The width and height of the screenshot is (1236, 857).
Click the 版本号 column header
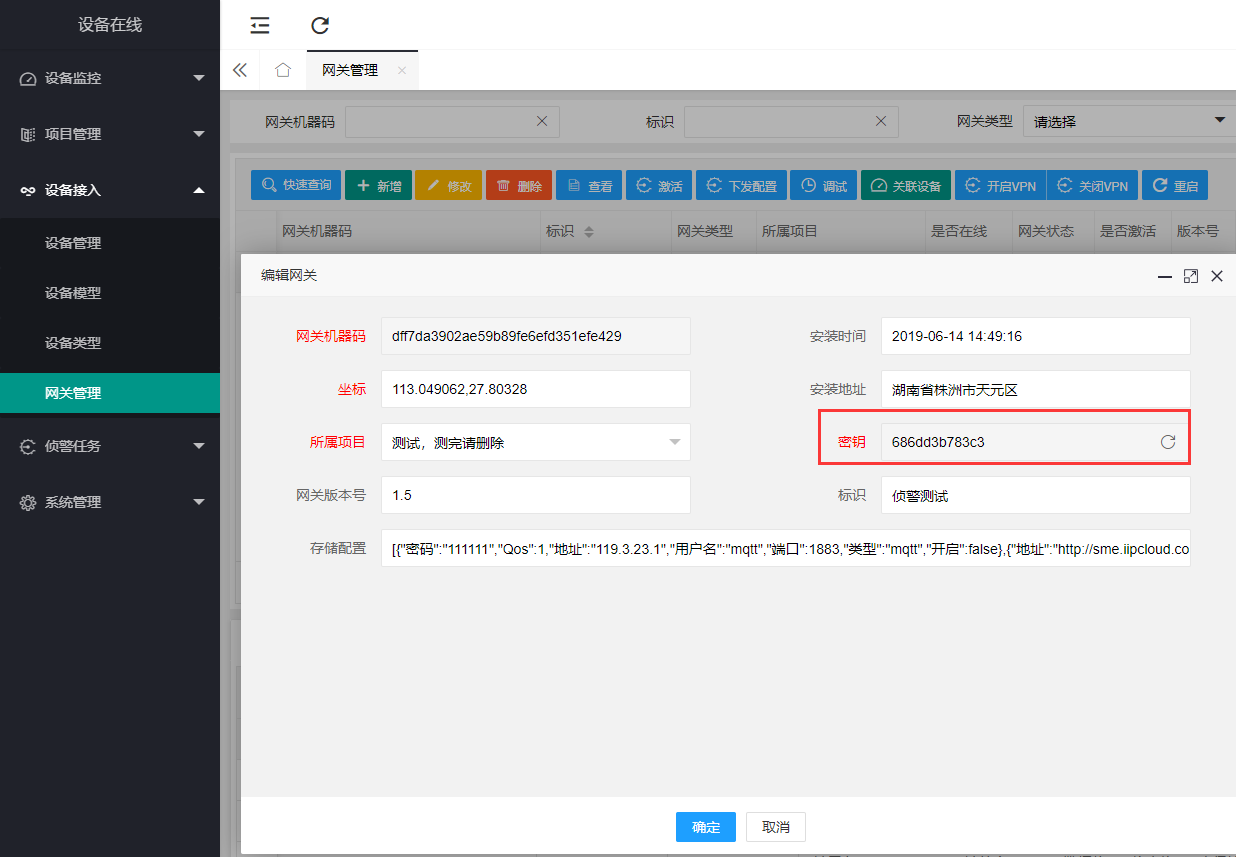tap(1197, 231)
